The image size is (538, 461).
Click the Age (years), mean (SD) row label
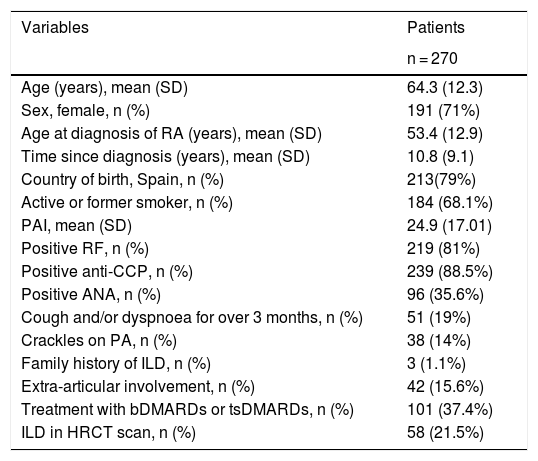pyautogui.click(x=104, y=88)
